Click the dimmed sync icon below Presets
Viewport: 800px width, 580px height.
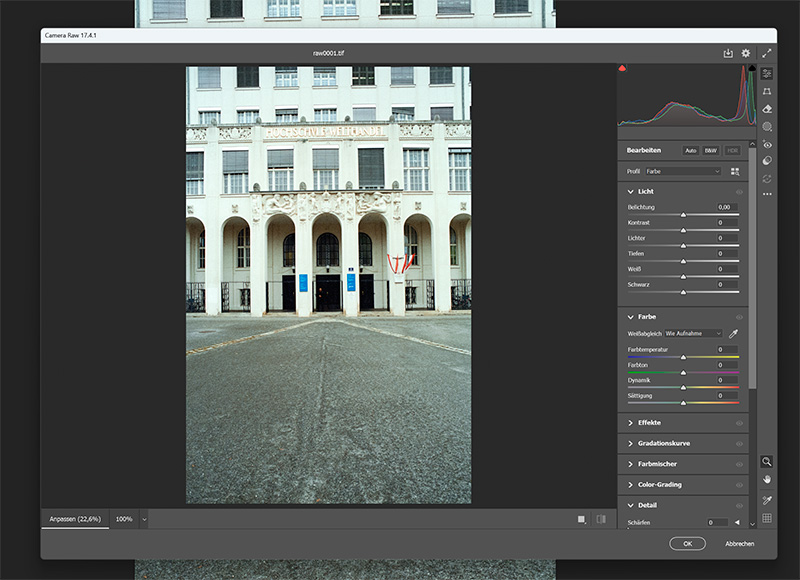coord(767,179)
